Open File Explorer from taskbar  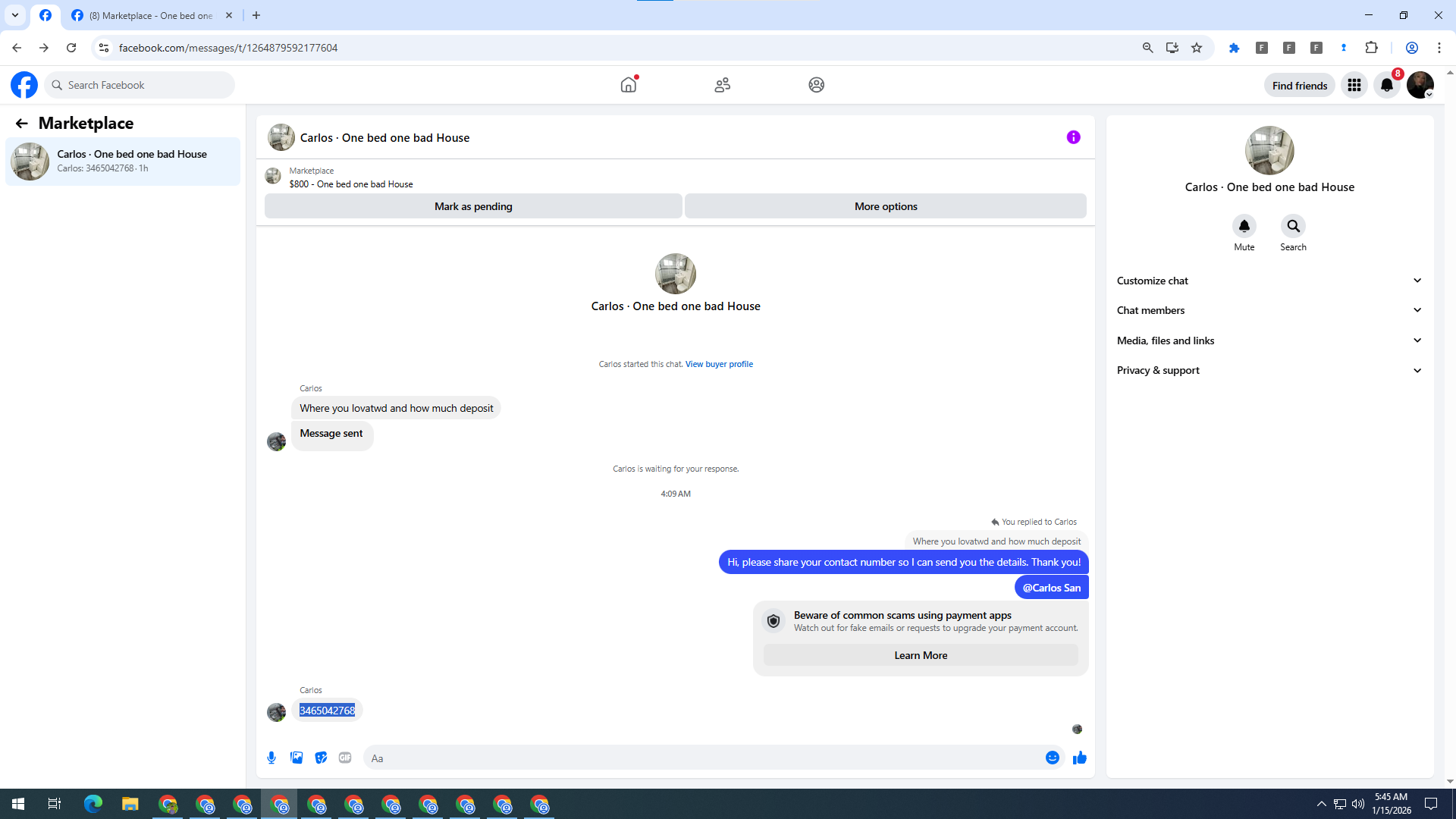pos(130,804)
